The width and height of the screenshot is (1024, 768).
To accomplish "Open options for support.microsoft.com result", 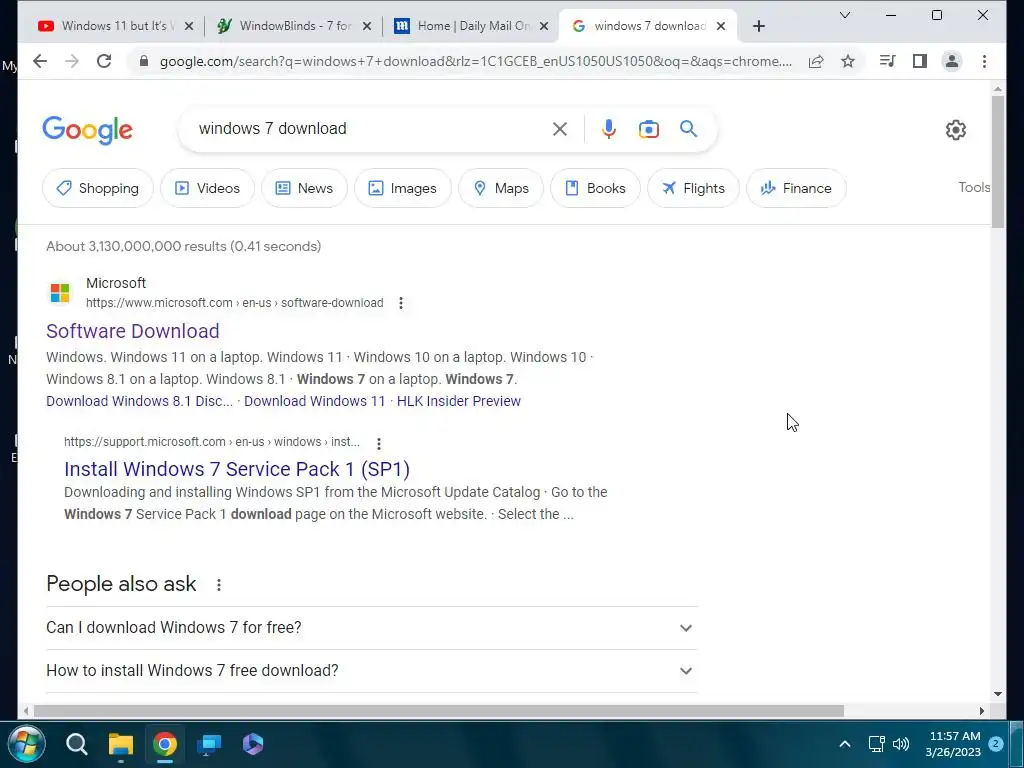I will [x=379, y=443].
